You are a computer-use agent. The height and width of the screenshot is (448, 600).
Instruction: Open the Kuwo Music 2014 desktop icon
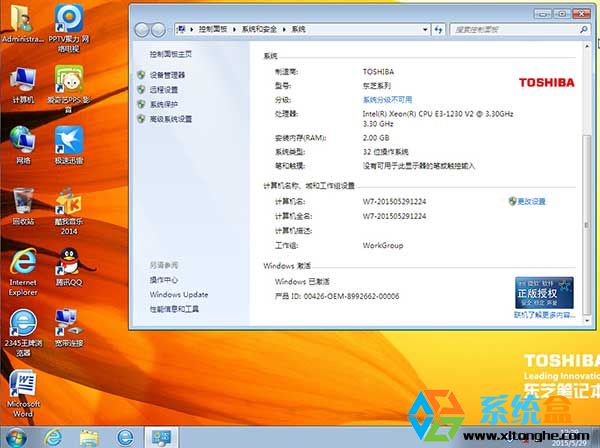coord(69,211)
